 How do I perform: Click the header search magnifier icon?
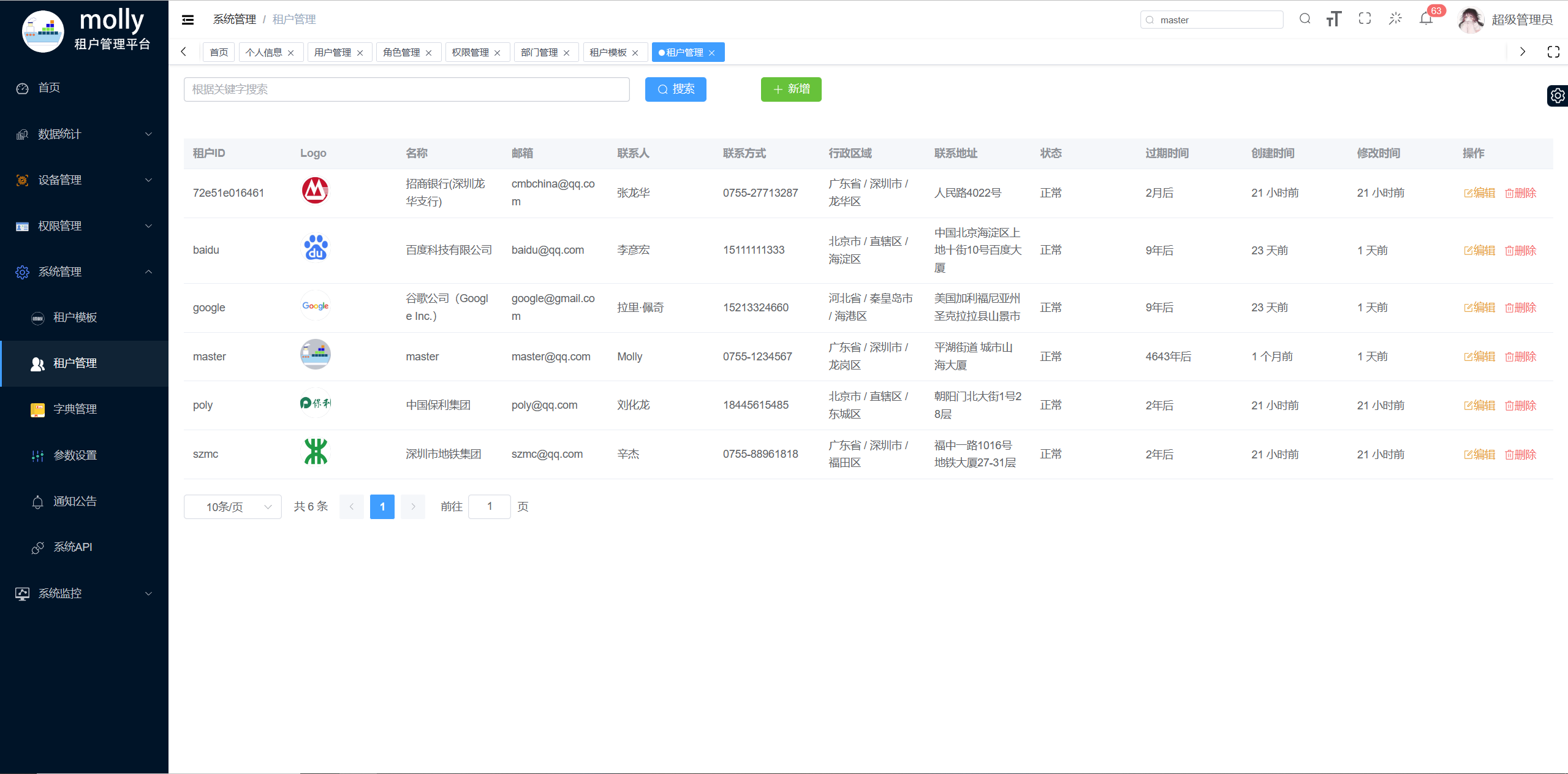click(1305, 19)
